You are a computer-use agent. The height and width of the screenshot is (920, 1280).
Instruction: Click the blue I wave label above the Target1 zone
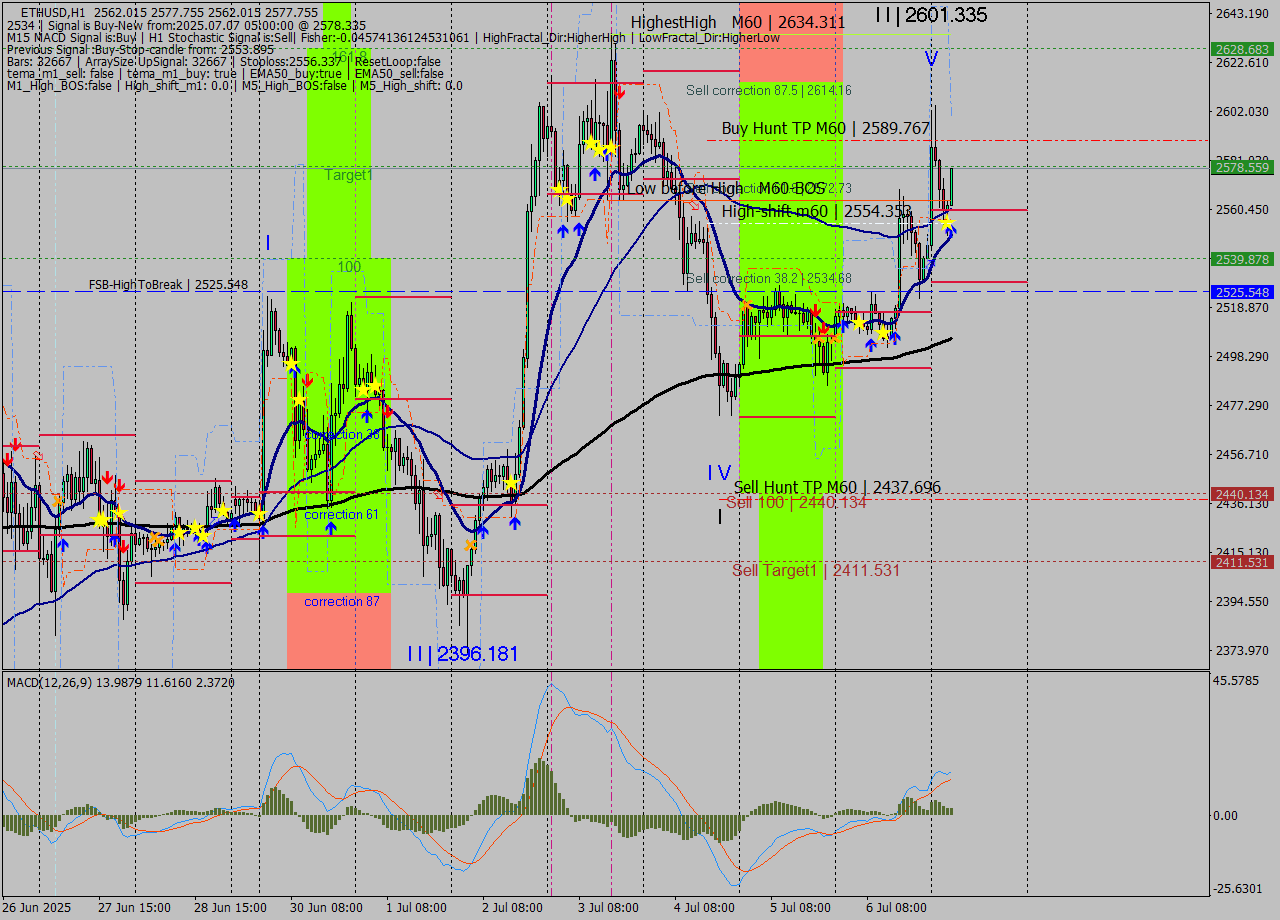pos(268,242)
